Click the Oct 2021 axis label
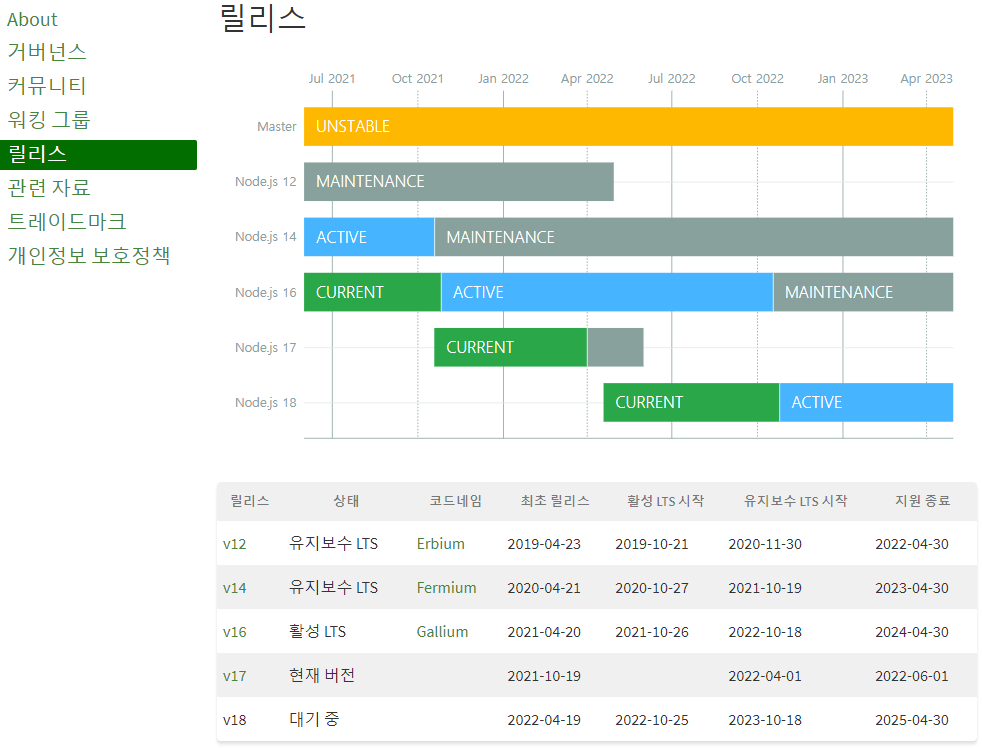The width and height of the screenshot is (982, 748). point(417,78)
